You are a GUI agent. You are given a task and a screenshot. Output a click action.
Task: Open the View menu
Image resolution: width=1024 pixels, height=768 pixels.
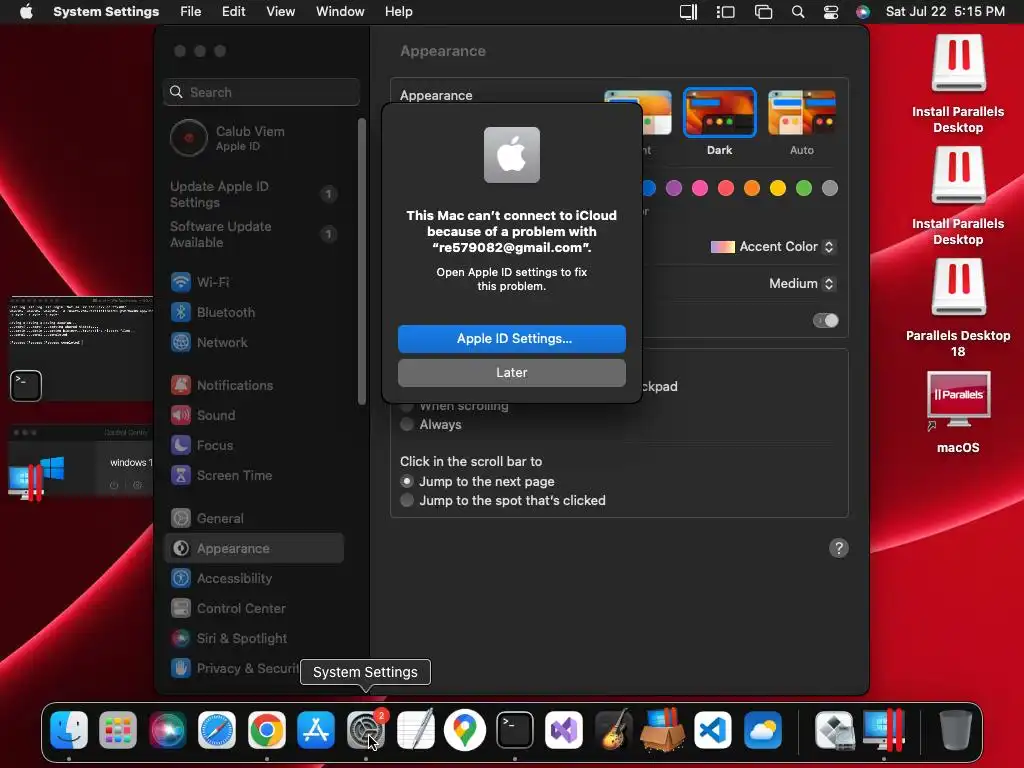click(280, 12)
